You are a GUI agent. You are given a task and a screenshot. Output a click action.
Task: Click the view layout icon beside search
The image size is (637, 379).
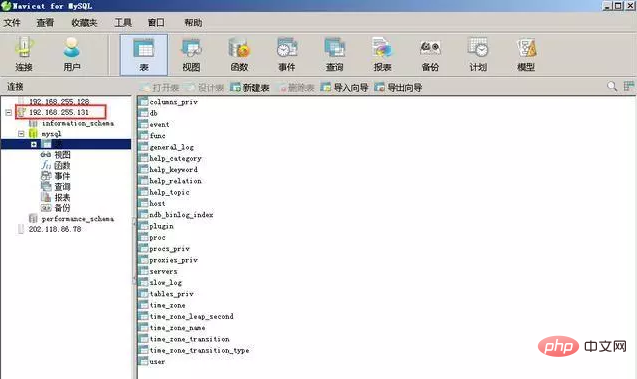click(x=629, y=86)
